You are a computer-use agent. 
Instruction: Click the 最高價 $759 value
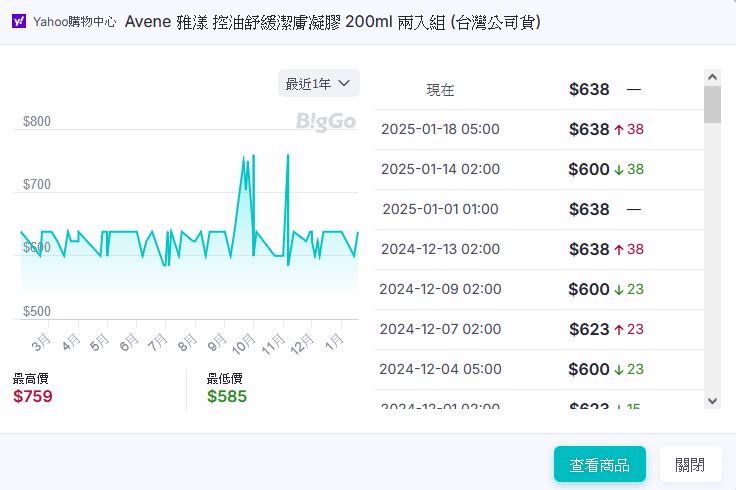click(33, 396)
